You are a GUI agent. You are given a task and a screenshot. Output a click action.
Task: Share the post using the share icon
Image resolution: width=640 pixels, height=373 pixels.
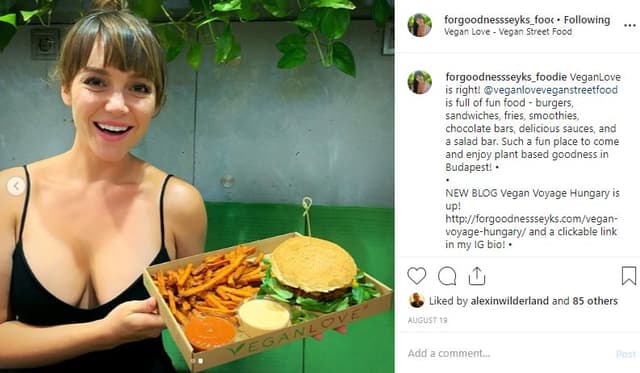click(476, 276)
